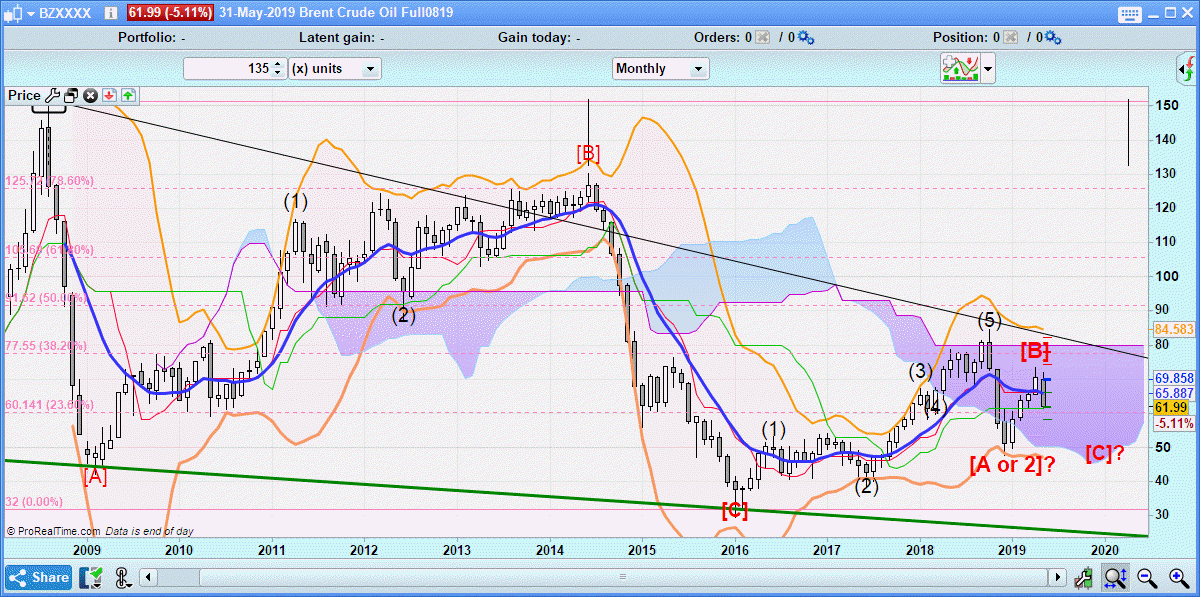The height and width of the screenshot is (597, 1200).
Task: Click the red [A] label near 2009
Action: coord(95,476)
